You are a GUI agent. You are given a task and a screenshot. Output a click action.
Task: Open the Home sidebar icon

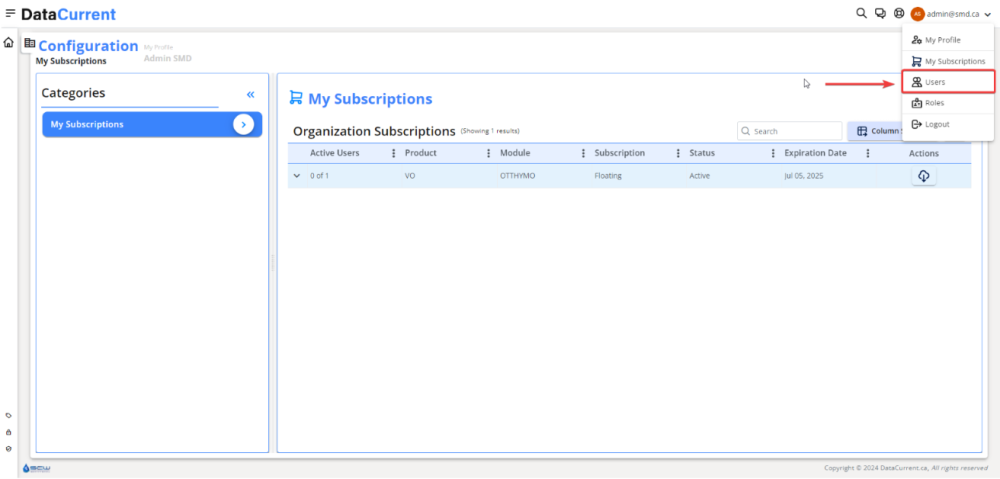(x=8, y=43)
